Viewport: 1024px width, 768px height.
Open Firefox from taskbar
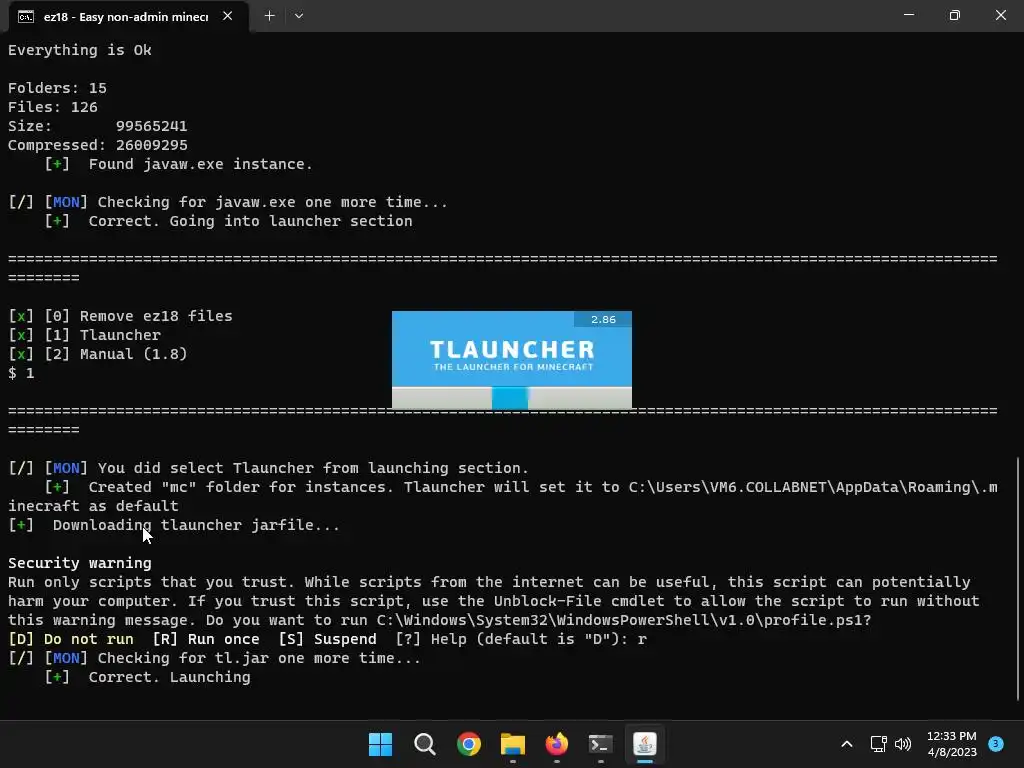click(556, 744)
